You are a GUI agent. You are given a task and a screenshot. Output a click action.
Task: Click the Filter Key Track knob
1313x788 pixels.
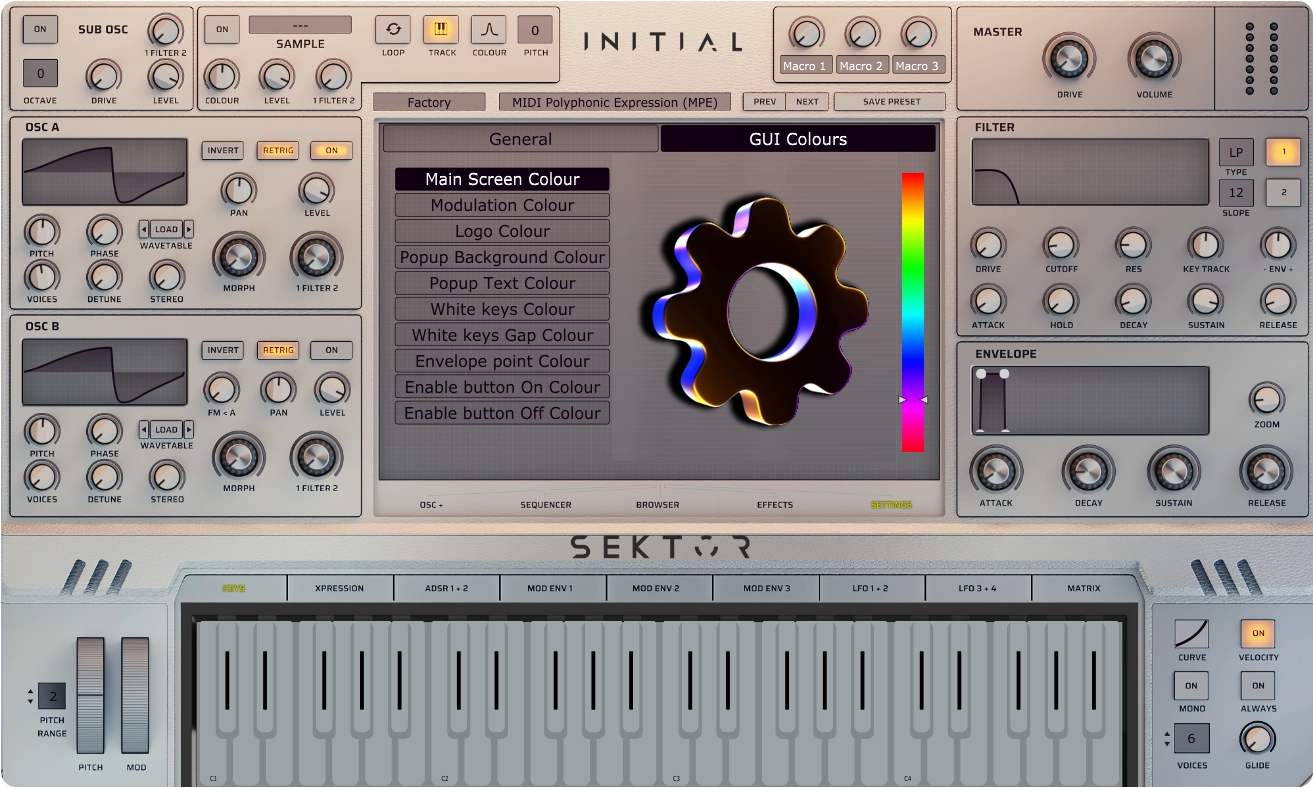click(x=1205, y=245)
